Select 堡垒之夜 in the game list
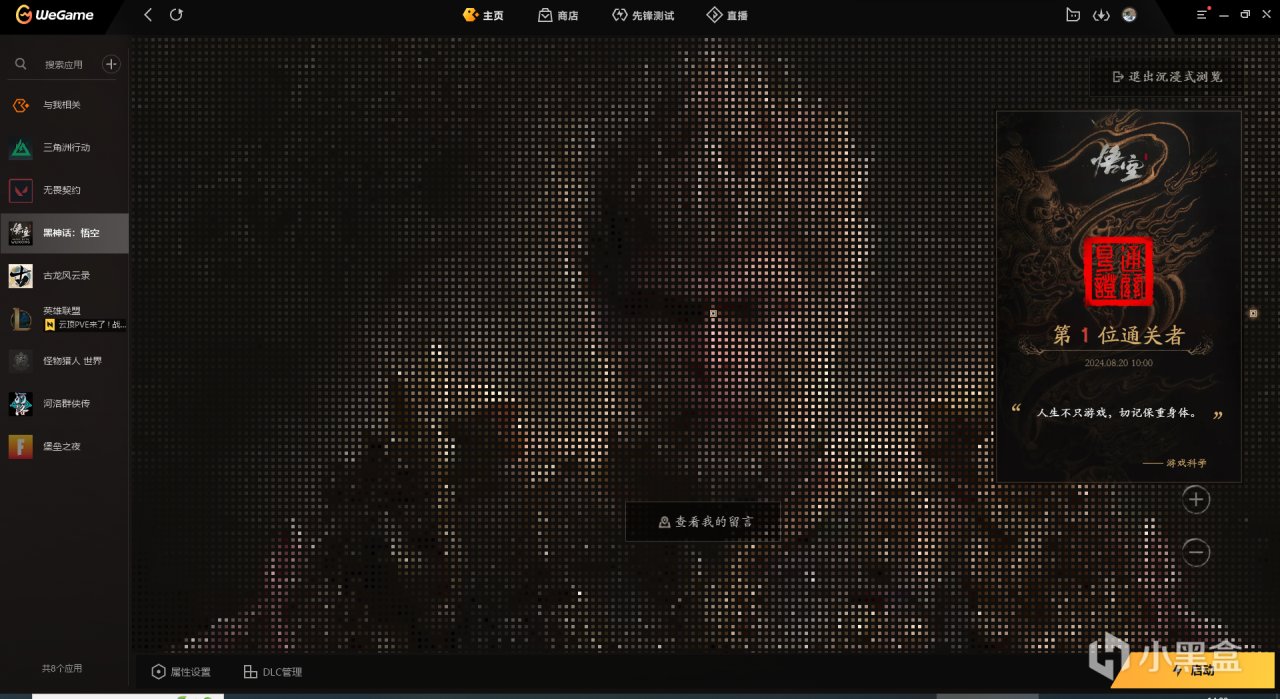Screen dimensions: 1280x699 coord(64,446)
